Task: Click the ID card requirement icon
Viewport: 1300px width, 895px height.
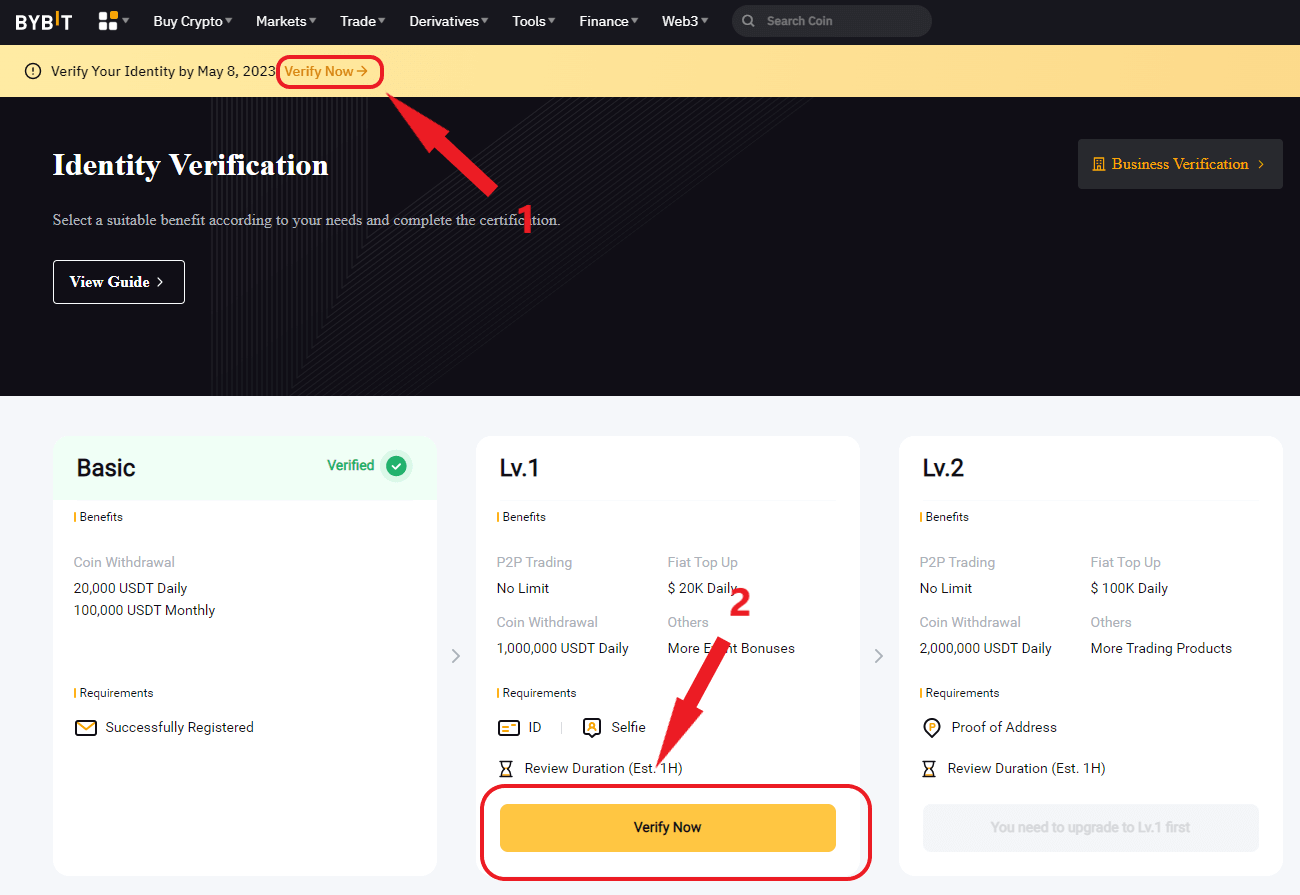Action: (508, 728)
